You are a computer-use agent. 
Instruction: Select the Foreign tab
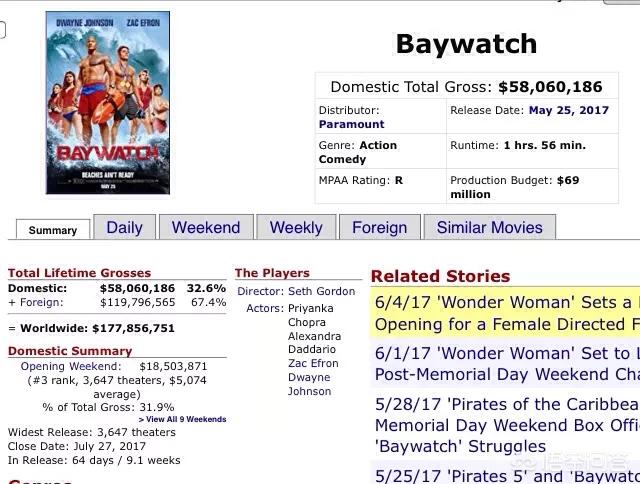point(380,227)
